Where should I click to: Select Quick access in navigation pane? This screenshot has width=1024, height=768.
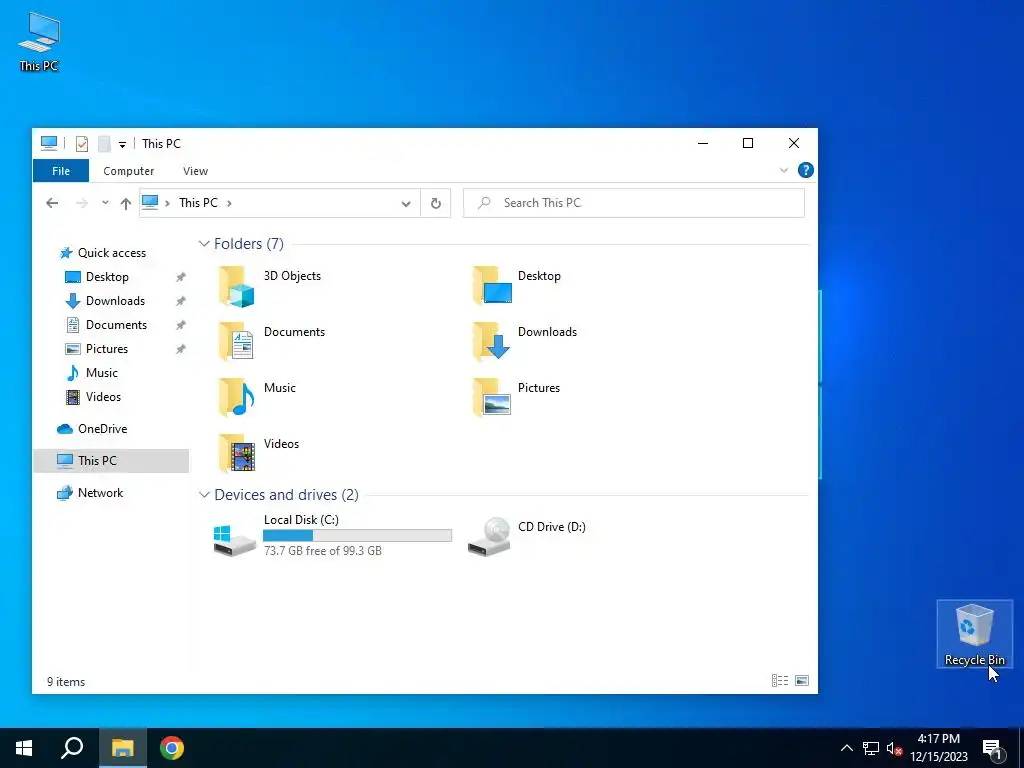[111, 253]
